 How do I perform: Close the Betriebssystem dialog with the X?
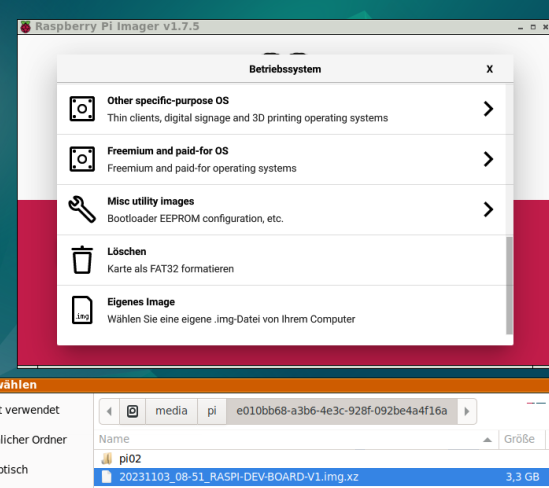pyautogui.click(x=489, y=69)
